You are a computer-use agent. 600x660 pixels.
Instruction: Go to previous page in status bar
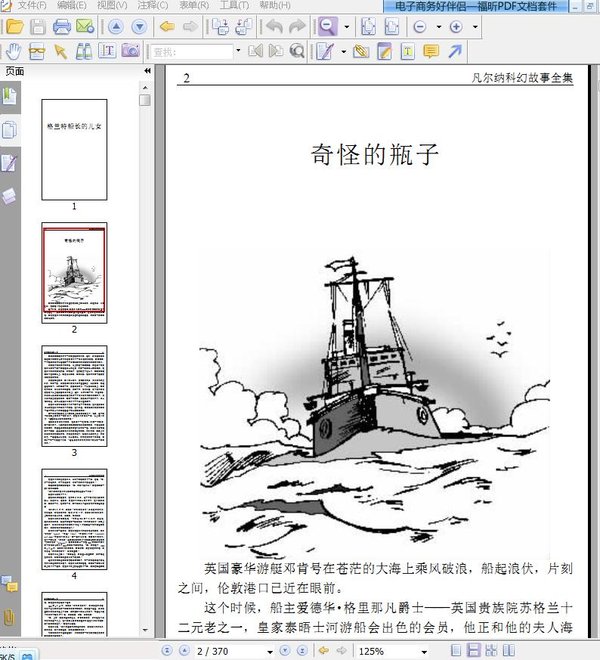(x=184, y=651)
